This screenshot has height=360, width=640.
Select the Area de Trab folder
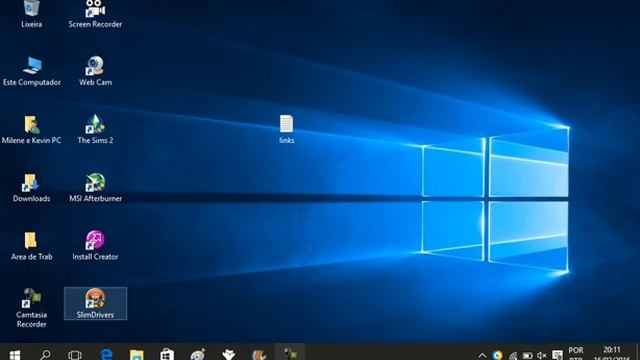(x=31, y=246)
